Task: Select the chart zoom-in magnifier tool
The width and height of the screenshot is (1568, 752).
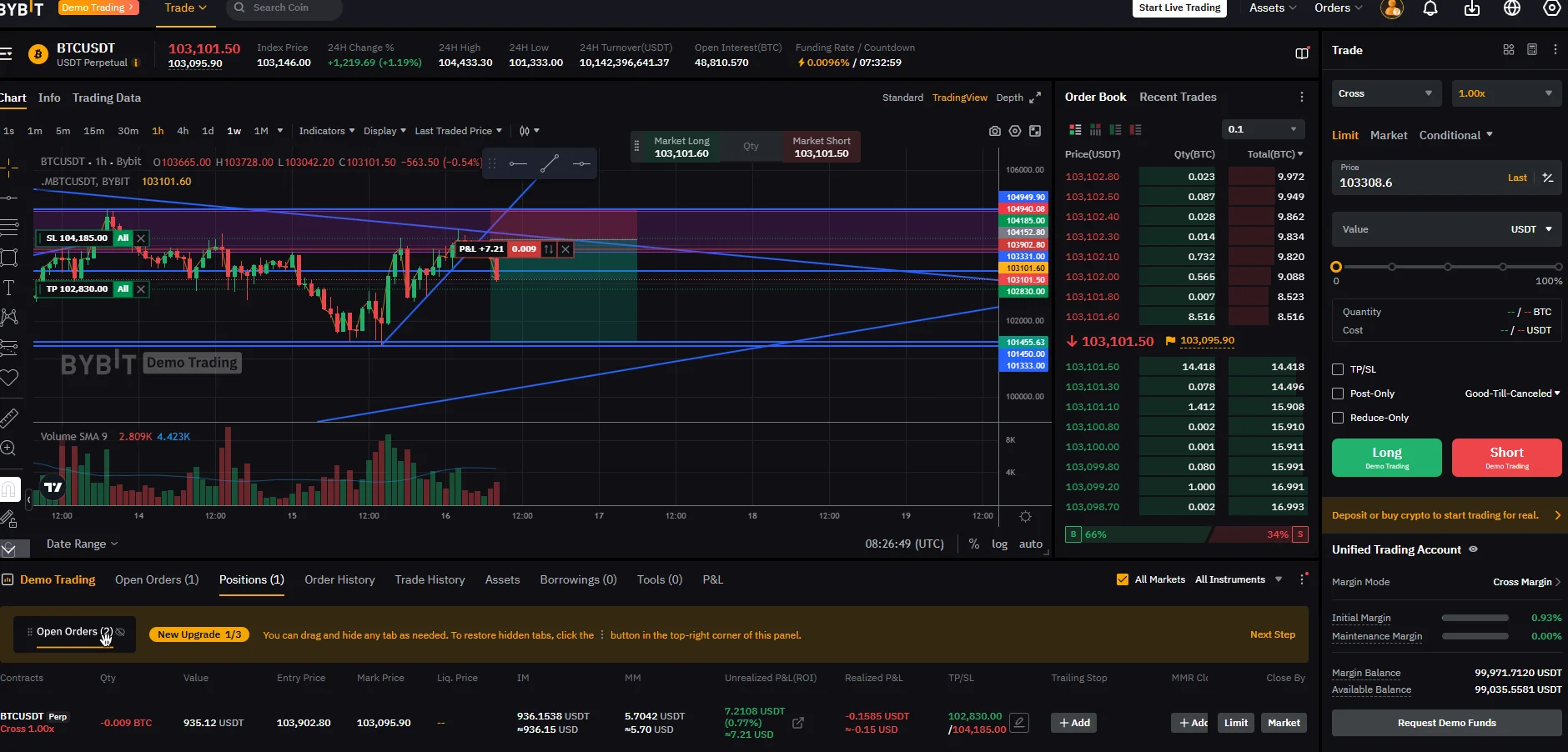Action: click(8, 449)
